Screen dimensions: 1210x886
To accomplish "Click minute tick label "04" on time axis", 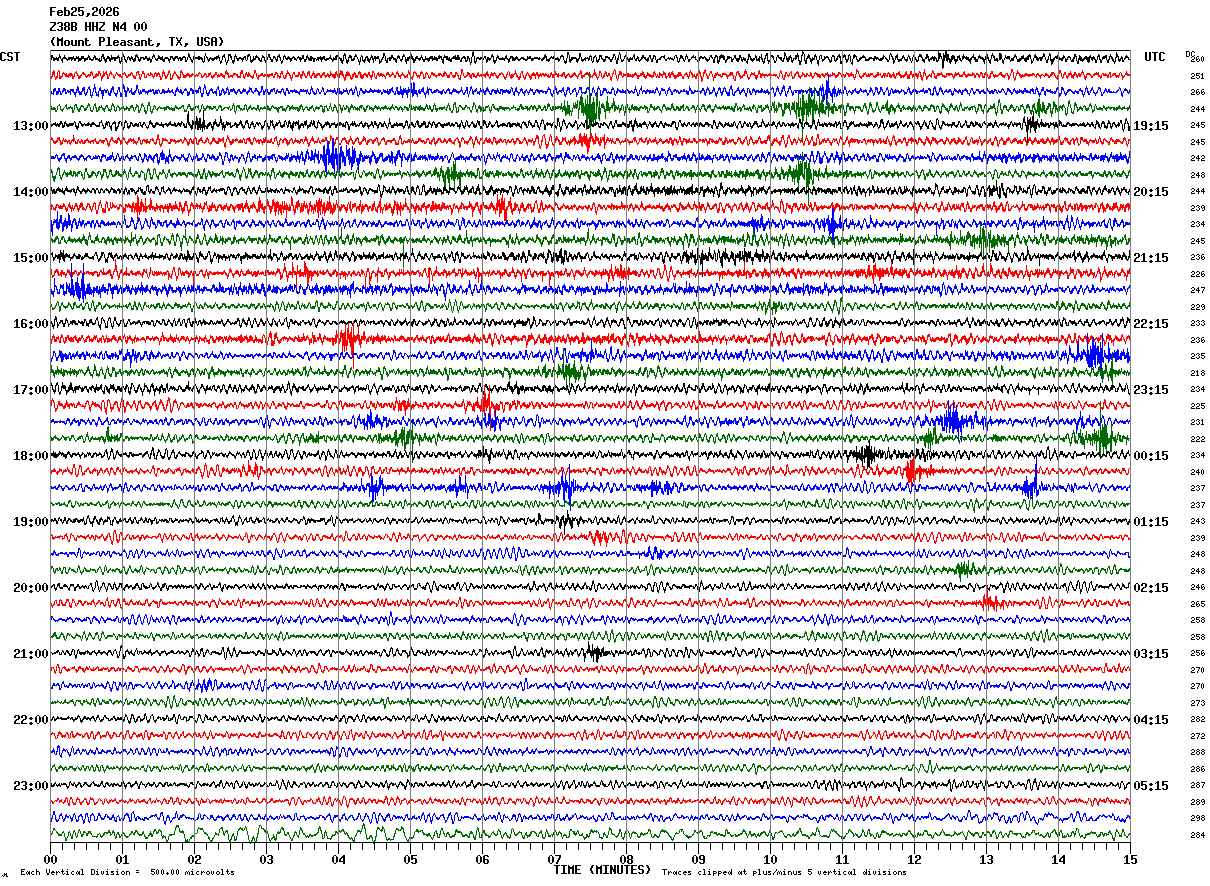I will pos(338,859).
